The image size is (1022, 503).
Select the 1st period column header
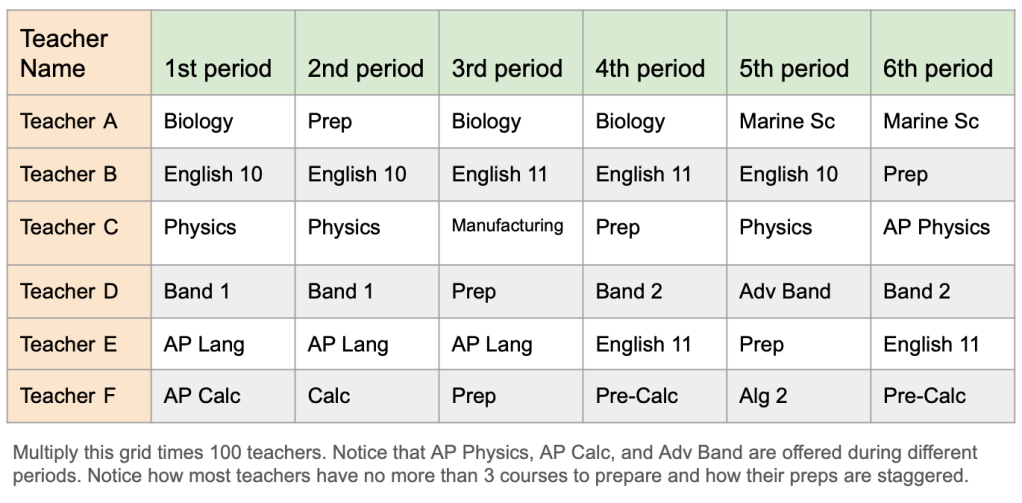click(x=218, y=69)
